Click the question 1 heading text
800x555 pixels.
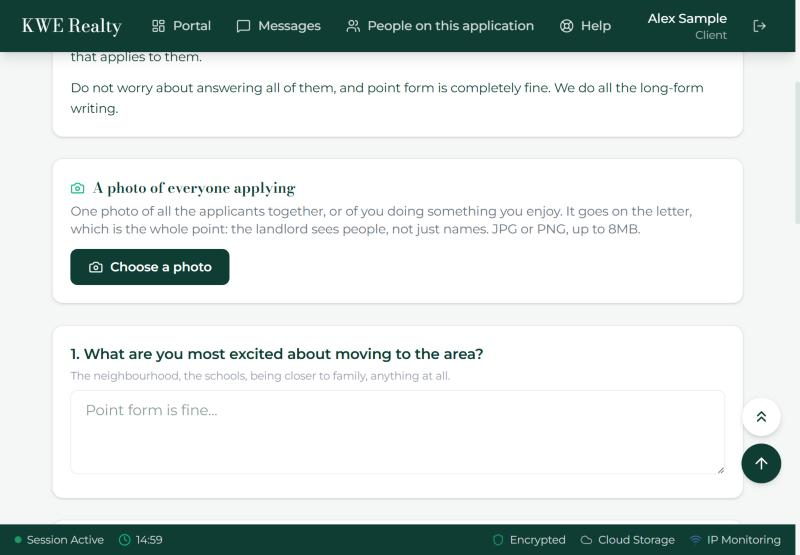click(x=277, y=354)
